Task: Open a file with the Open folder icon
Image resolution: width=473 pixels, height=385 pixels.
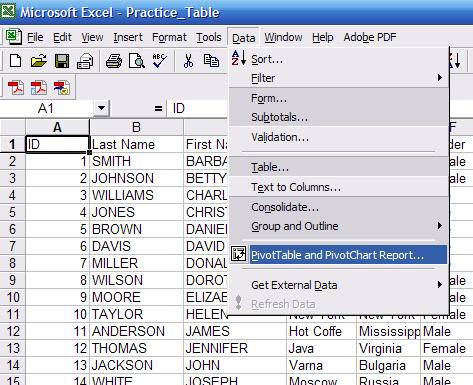Action: 39,61
